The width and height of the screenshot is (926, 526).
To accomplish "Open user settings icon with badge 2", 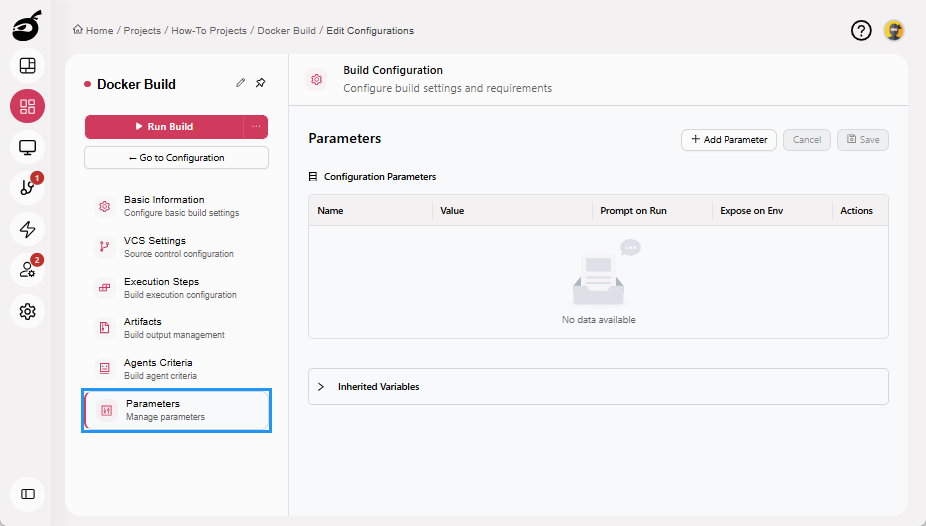I will 28,270.
